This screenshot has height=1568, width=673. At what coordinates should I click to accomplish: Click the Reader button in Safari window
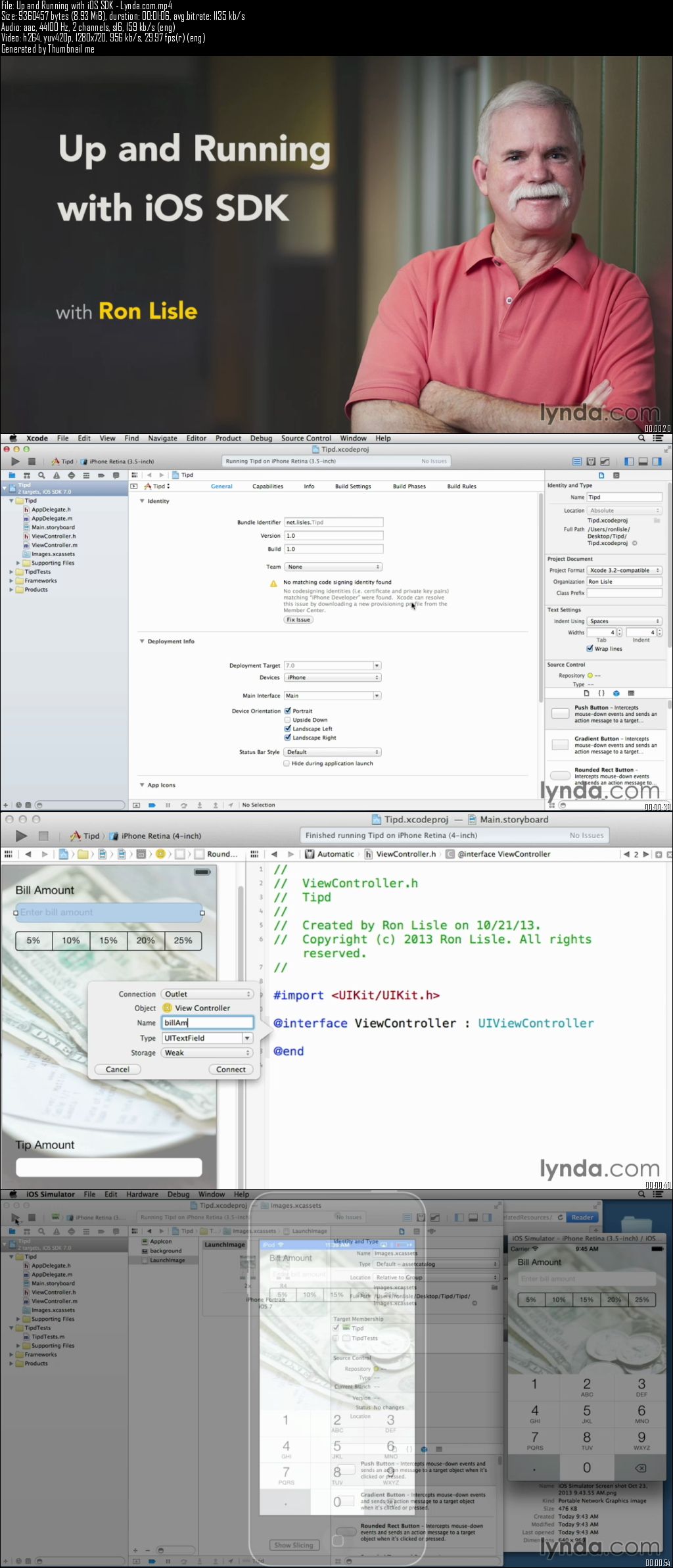click(x=582, y=1218)
